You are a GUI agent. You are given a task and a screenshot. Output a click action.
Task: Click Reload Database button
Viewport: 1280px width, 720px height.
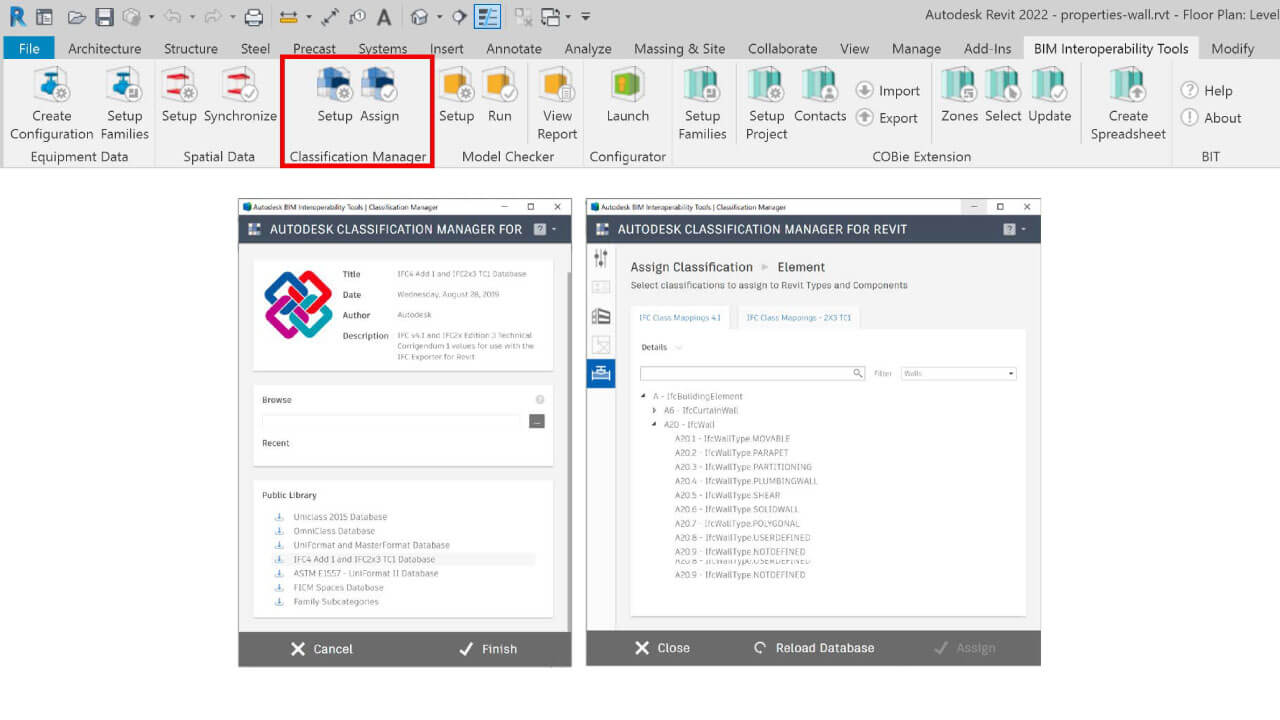point(814,648)
